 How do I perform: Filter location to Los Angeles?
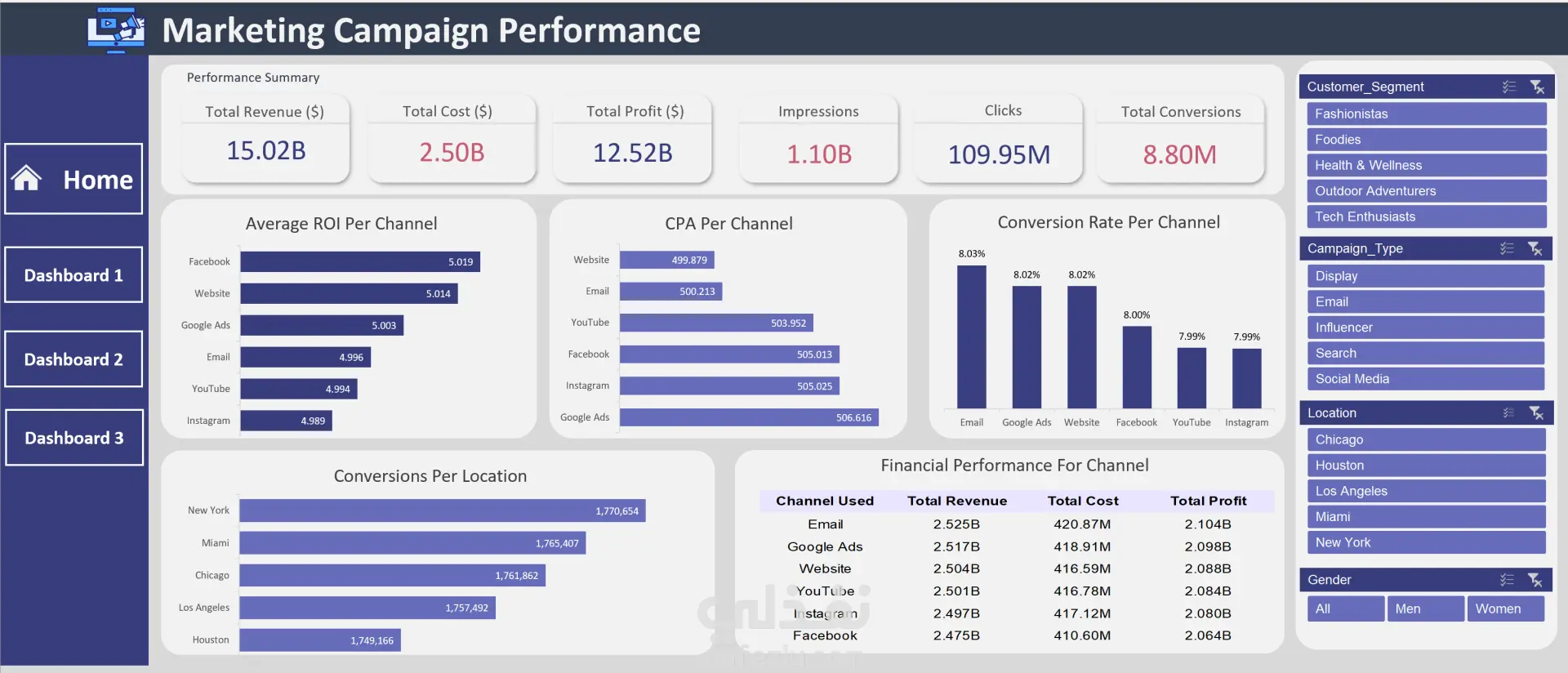[1427, 491]
